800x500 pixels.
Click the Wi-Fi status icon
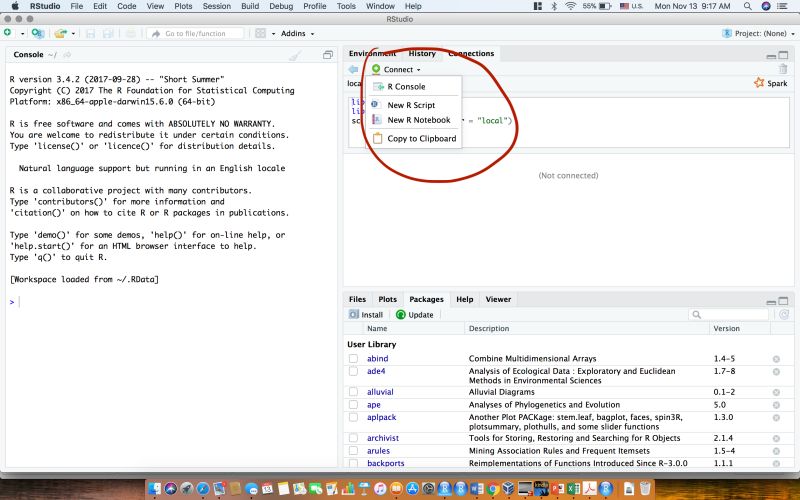pyautogui.click(x=570, y=6)
